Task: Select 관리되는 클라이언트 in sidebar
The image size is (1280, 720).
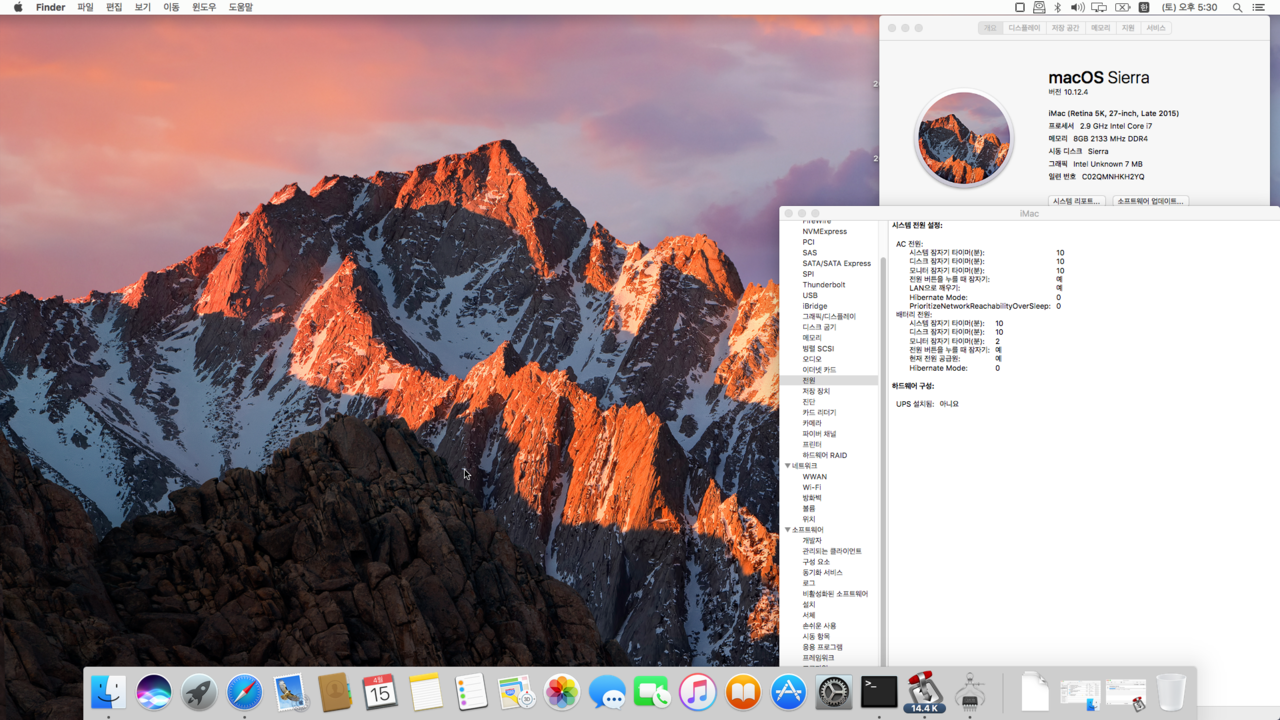Action: (832, 551)
